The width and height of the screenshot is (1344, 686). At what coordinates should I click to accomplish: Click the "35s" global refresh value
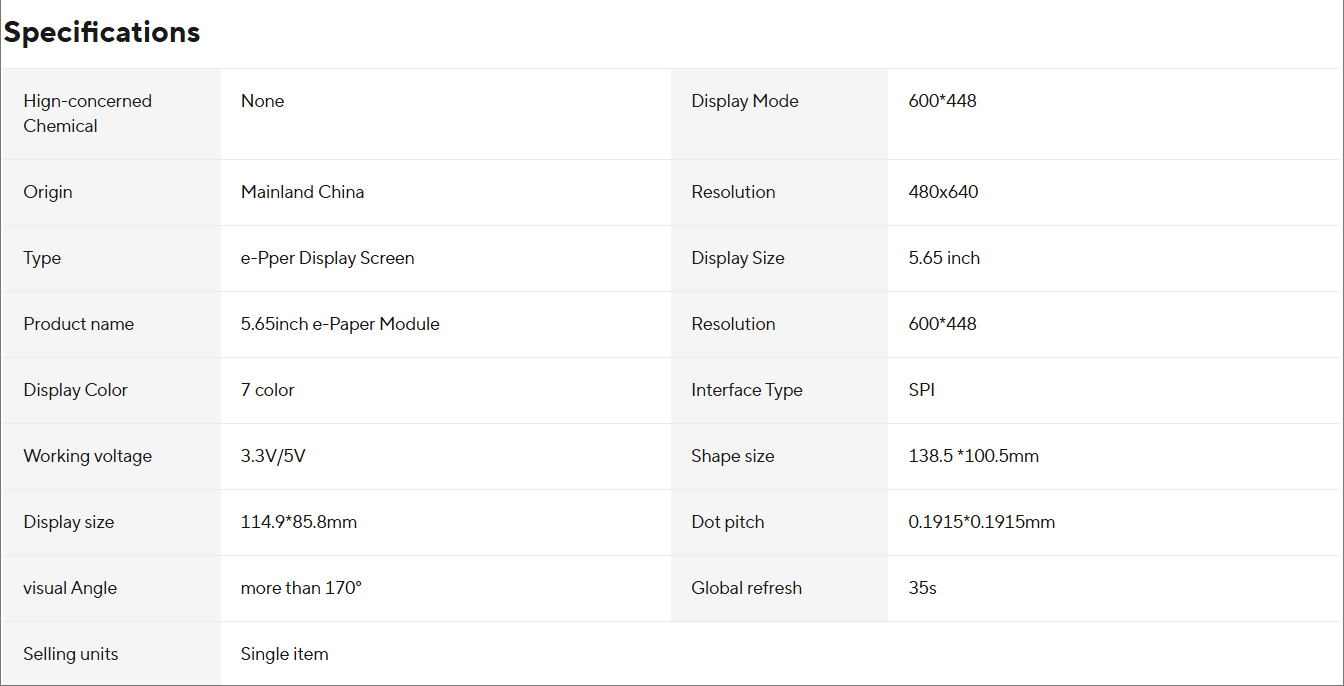(x=922, y=588)
